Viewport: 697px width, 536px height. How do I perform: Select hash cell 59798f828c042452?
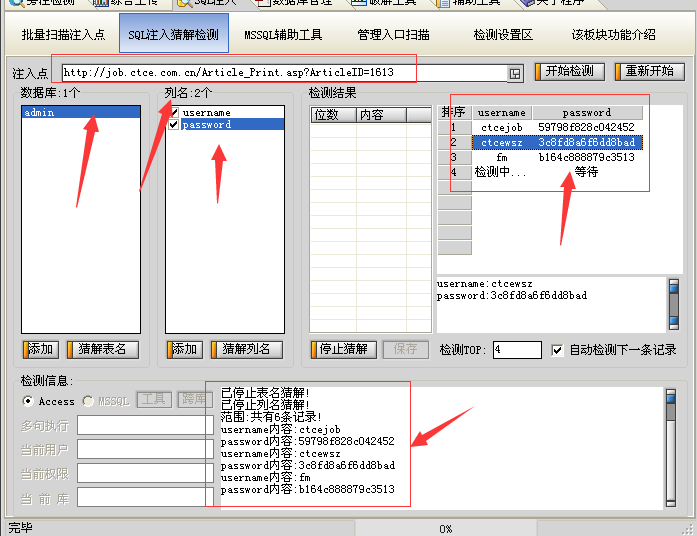(x=587, y=128)
